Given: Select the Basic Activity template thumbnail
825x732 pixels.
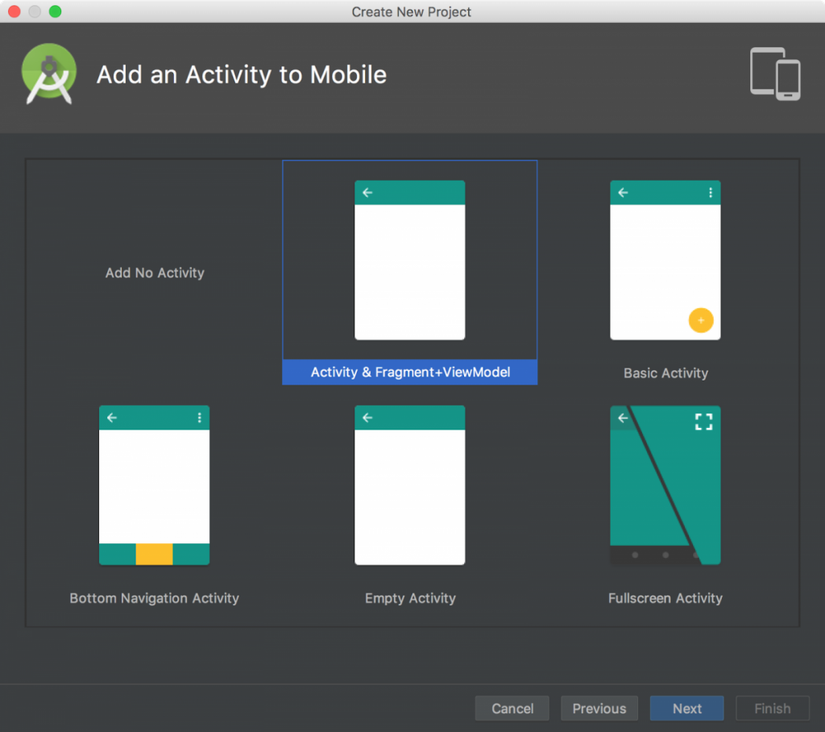Looking at the screenshot, I should point(665,260).
